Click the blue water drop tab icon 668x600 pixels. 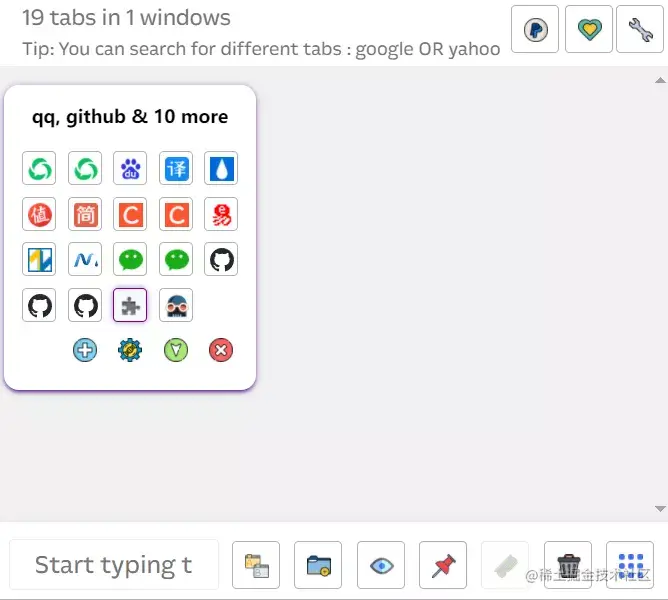pos(221,169)
